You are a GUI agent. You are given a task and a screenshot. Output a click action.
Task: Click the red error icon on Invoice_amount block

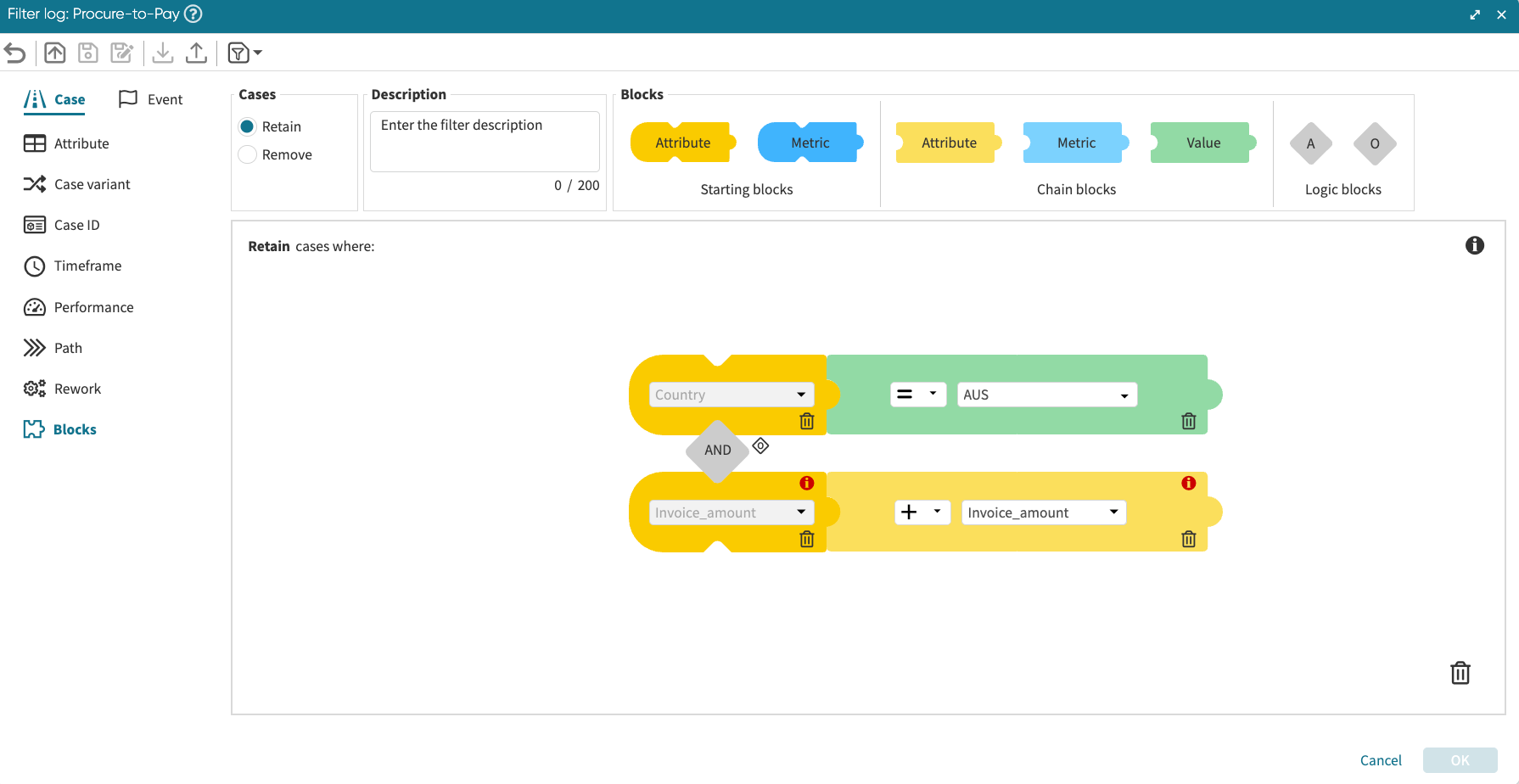(x=806, y=483)
